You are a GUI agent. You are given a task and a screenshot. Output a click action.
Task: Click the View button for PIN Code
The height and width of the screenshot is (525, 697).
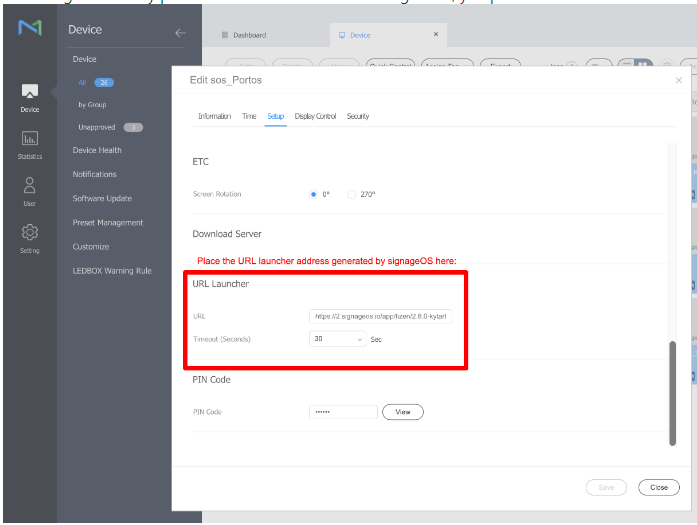tap(403, 412)
